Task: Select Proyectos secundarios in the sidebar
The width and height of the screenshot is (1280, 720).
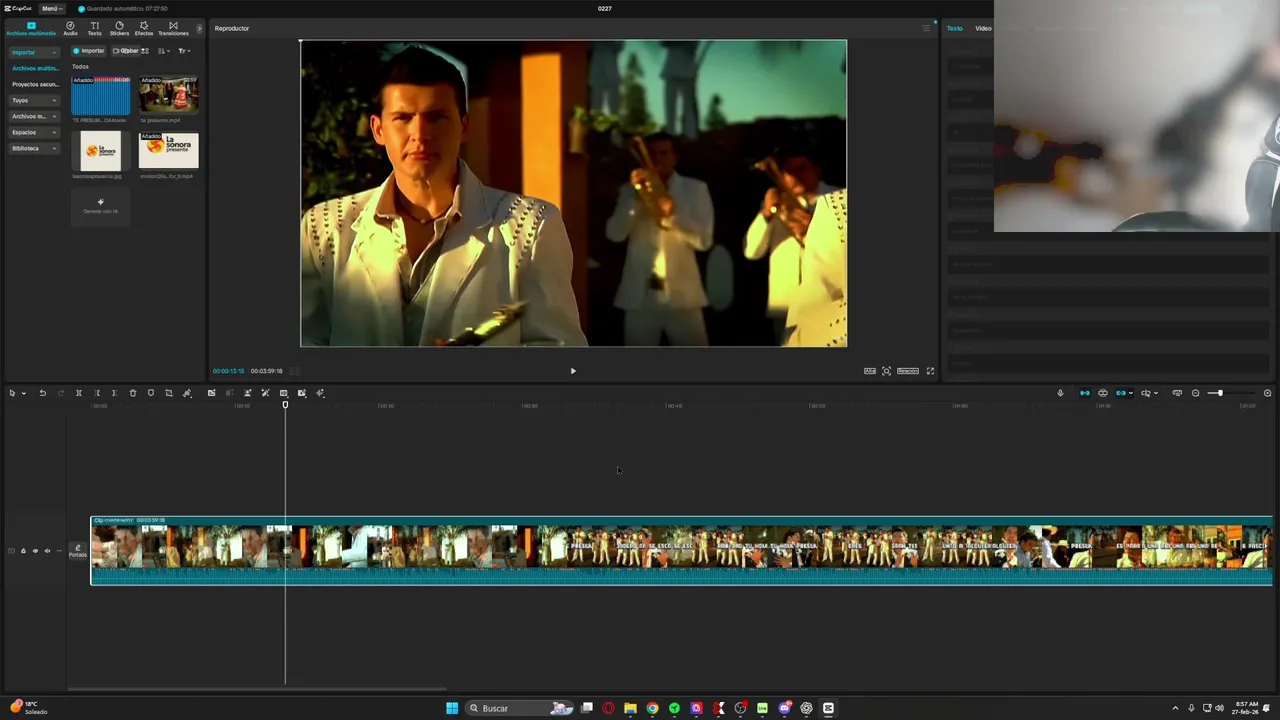Action: point(35,84)
